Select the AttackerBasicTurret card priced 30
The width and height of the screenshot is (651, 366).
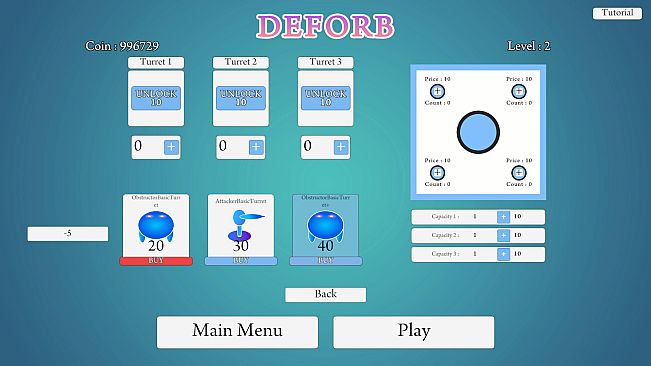[x=241, y=226]
